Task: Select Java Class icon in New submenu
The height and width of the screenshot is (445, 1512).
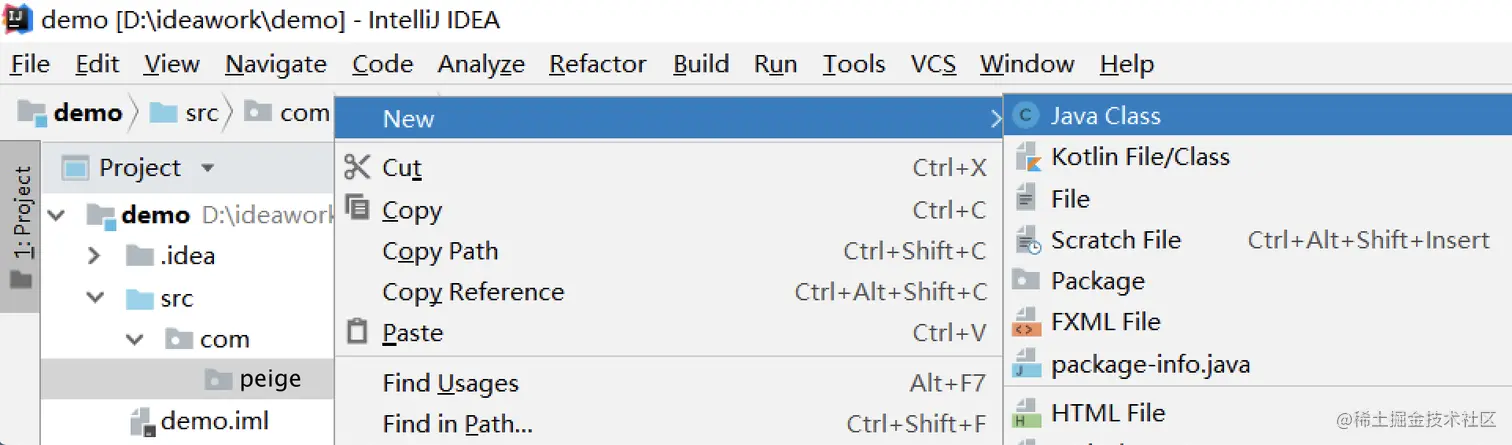Action: (1025, 116)
